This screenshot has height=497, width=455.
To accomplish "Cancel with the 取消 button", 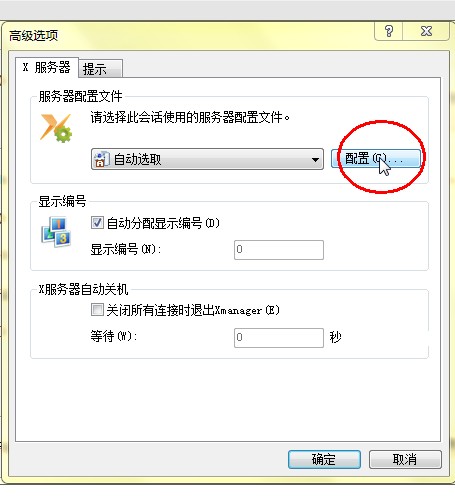I will click(405, 459).
